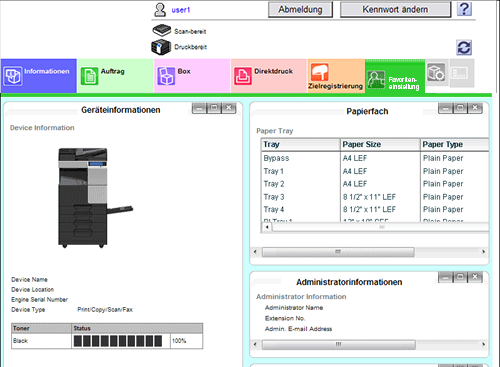The height and width of the screenshot is (367, 500).
Task: Open the Box tab
Action: click(192, 76)
